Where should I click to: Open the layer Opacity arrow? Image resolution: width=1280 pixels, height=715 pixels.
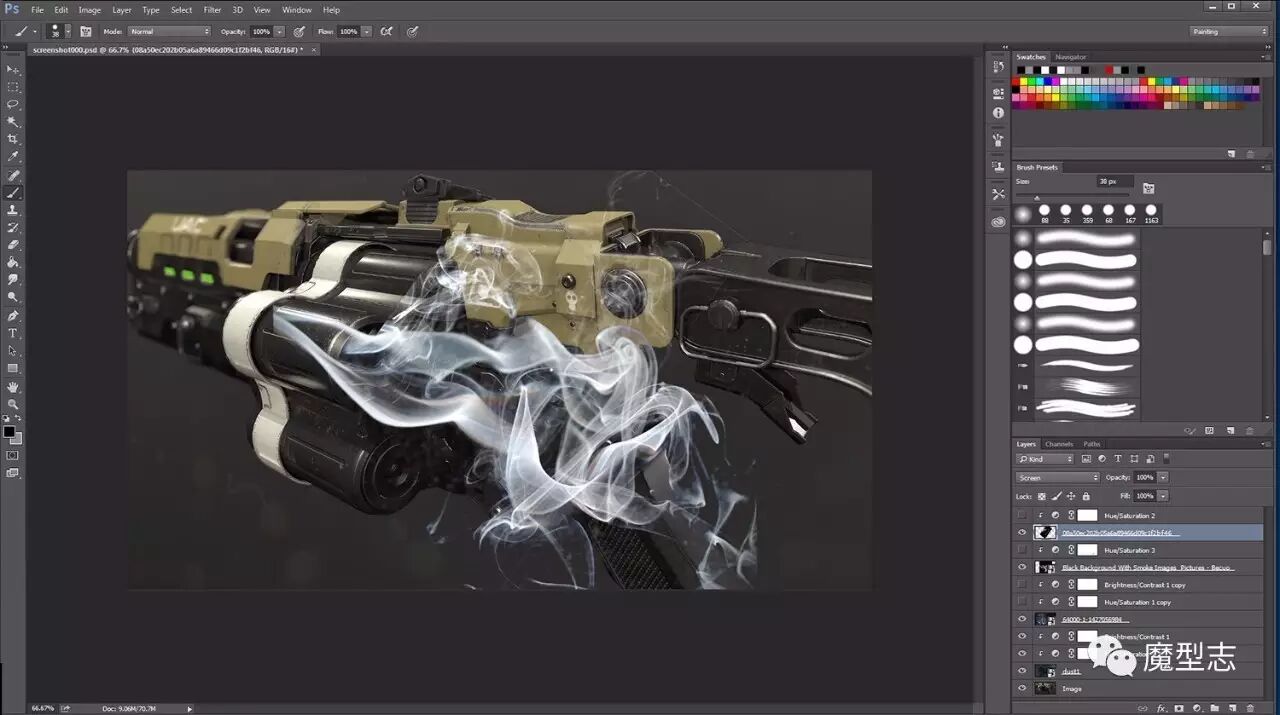1163,477
